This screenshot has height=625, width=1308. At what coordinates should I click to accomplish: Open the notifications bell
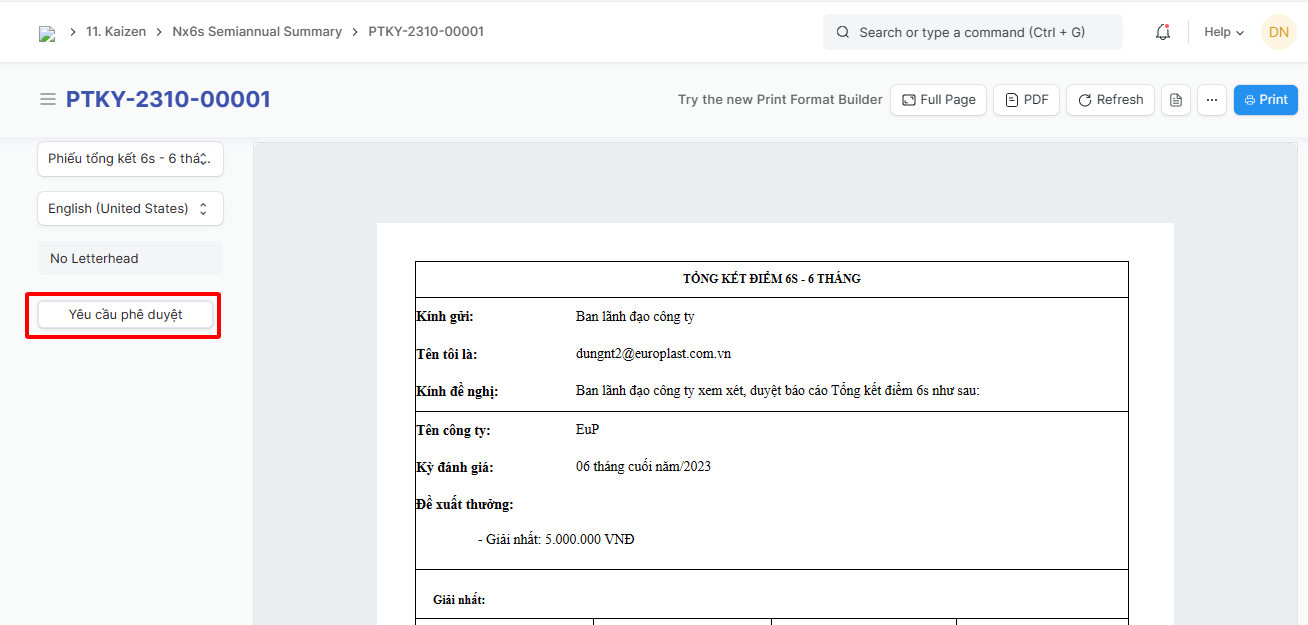tap(1162, 32)
